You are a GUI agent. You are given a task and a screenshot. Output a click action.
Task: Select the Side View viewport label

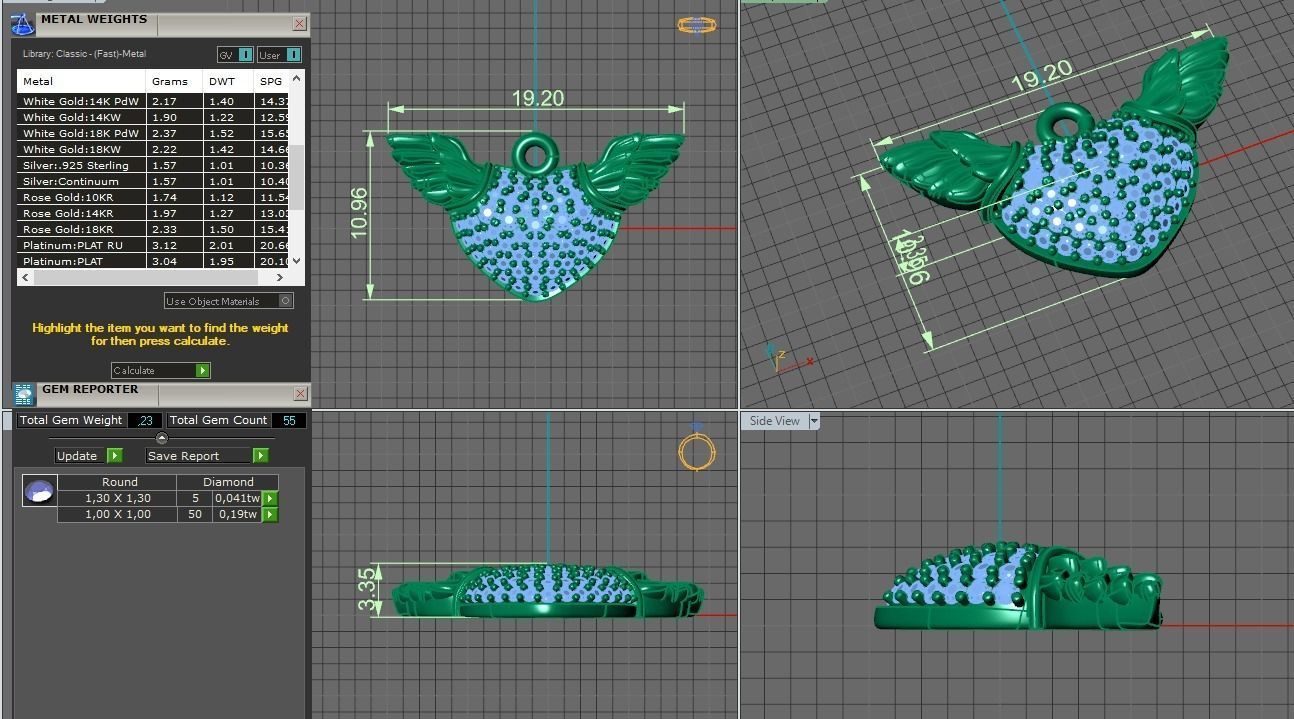click(x=775, y=421)
